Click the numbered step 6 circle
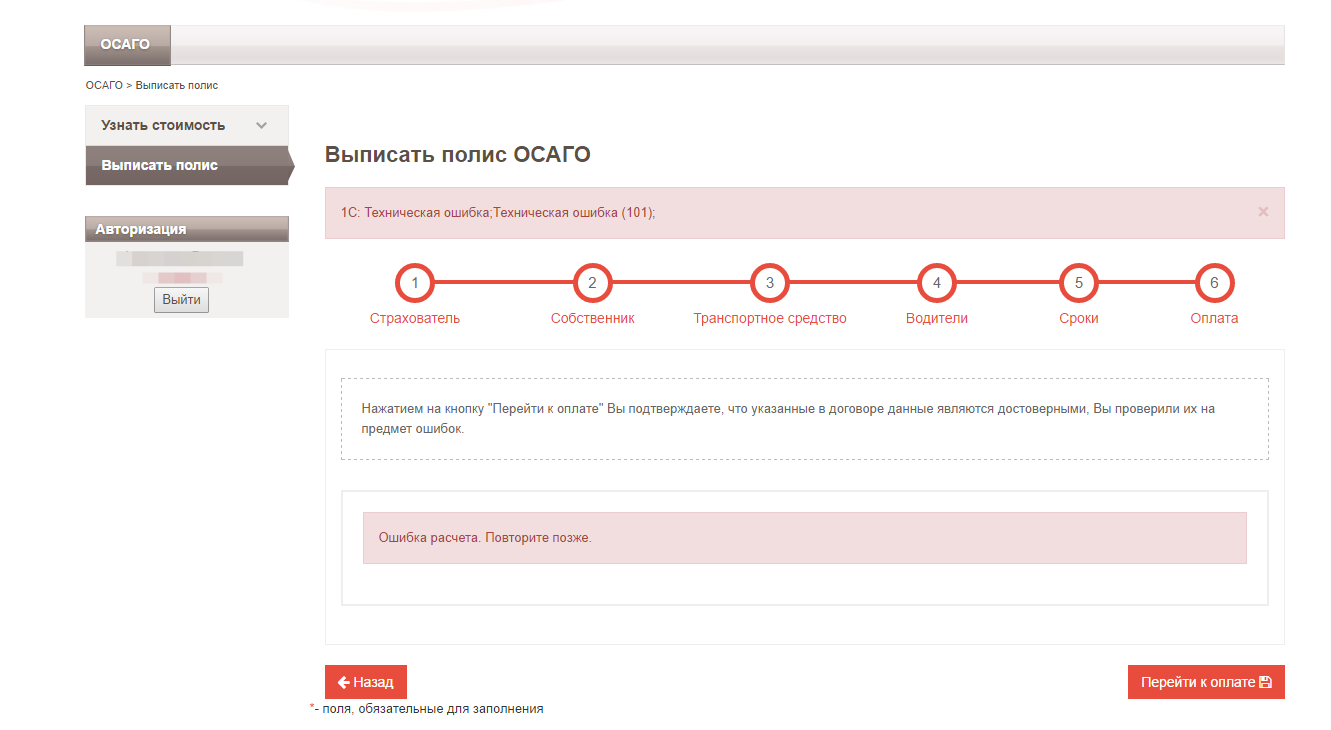1331x730 pixels. pos(1214,283)
